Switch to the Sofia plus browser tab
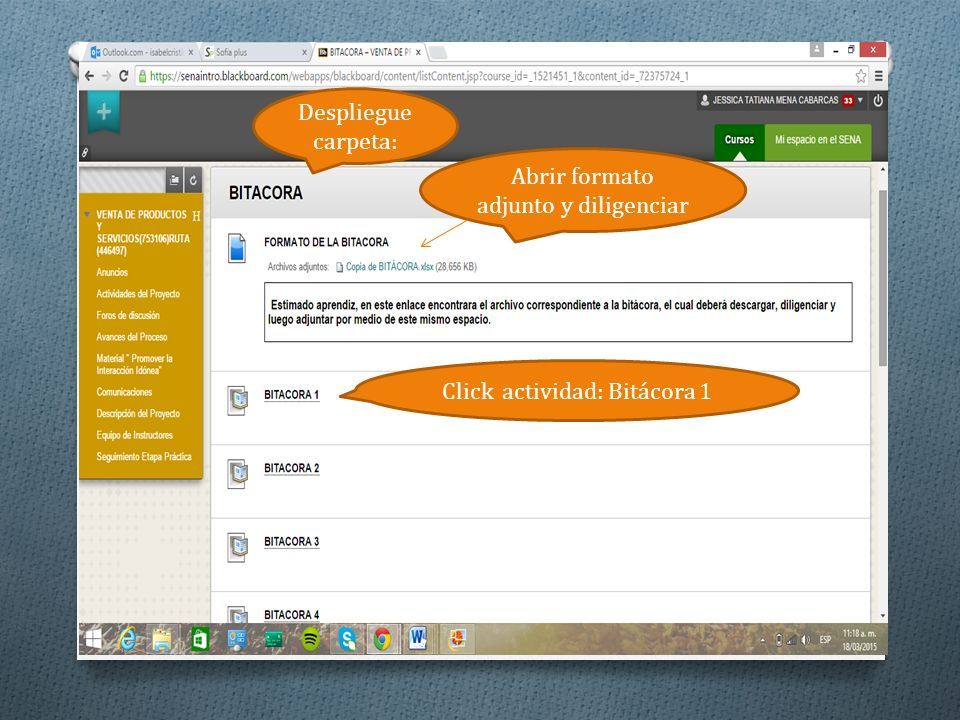Screen dimensions: 960x720 [256, 53]
